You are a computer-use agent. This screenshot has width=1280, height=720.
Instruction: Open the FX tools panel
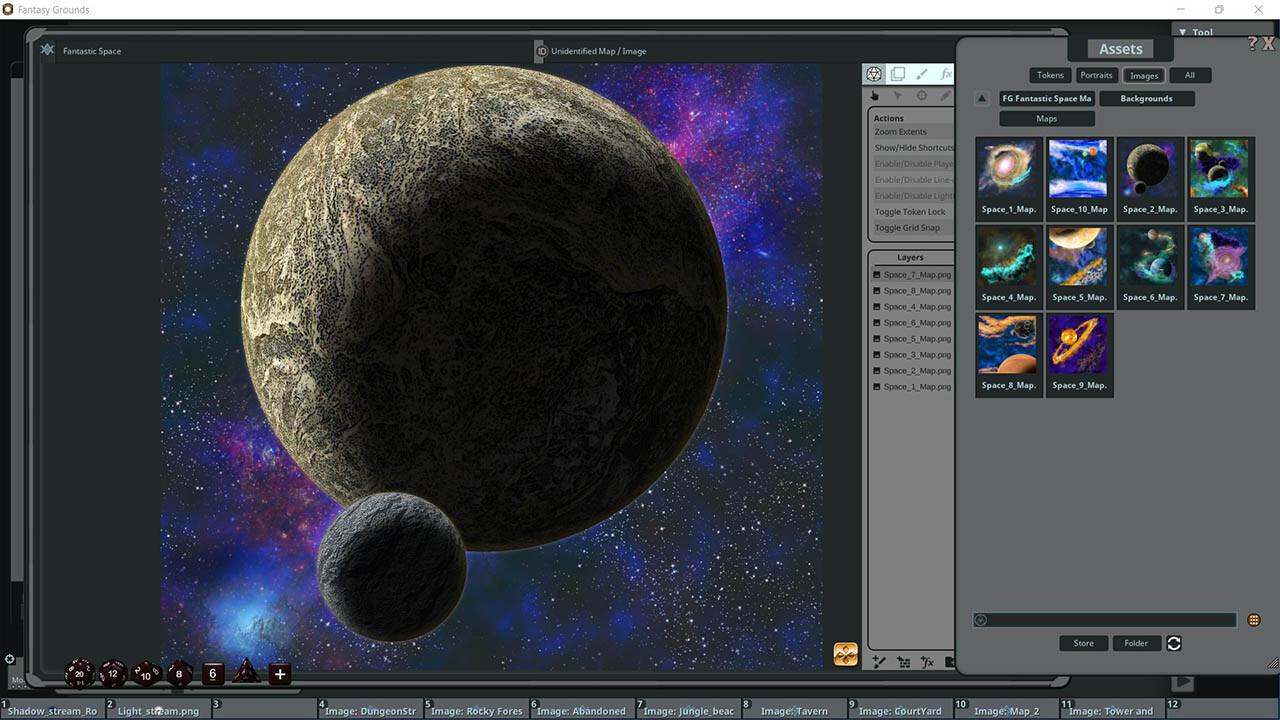(946, 73)
